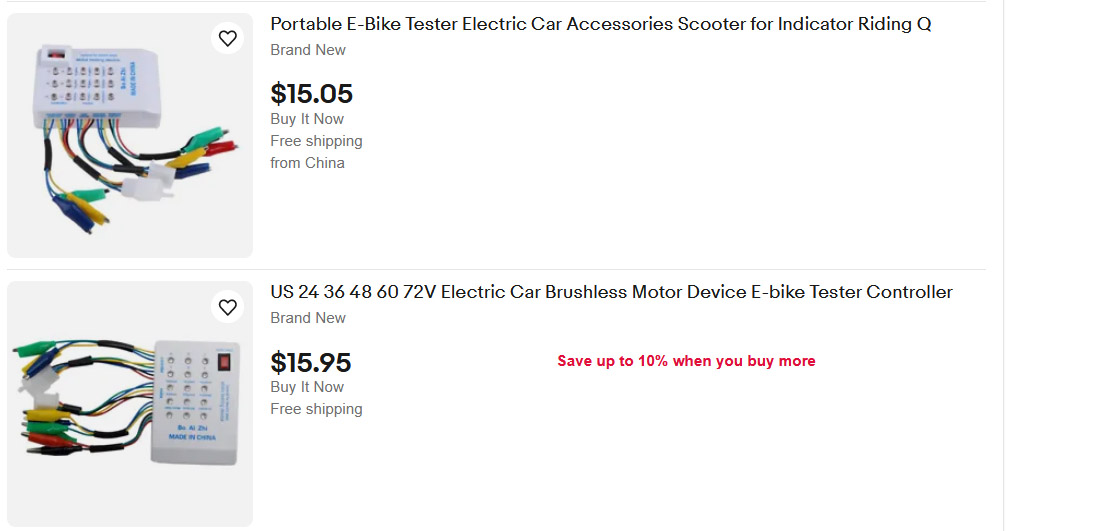Click the $15.95 price
Viewport: 1113px width, 531px height.
click(311, 362)
